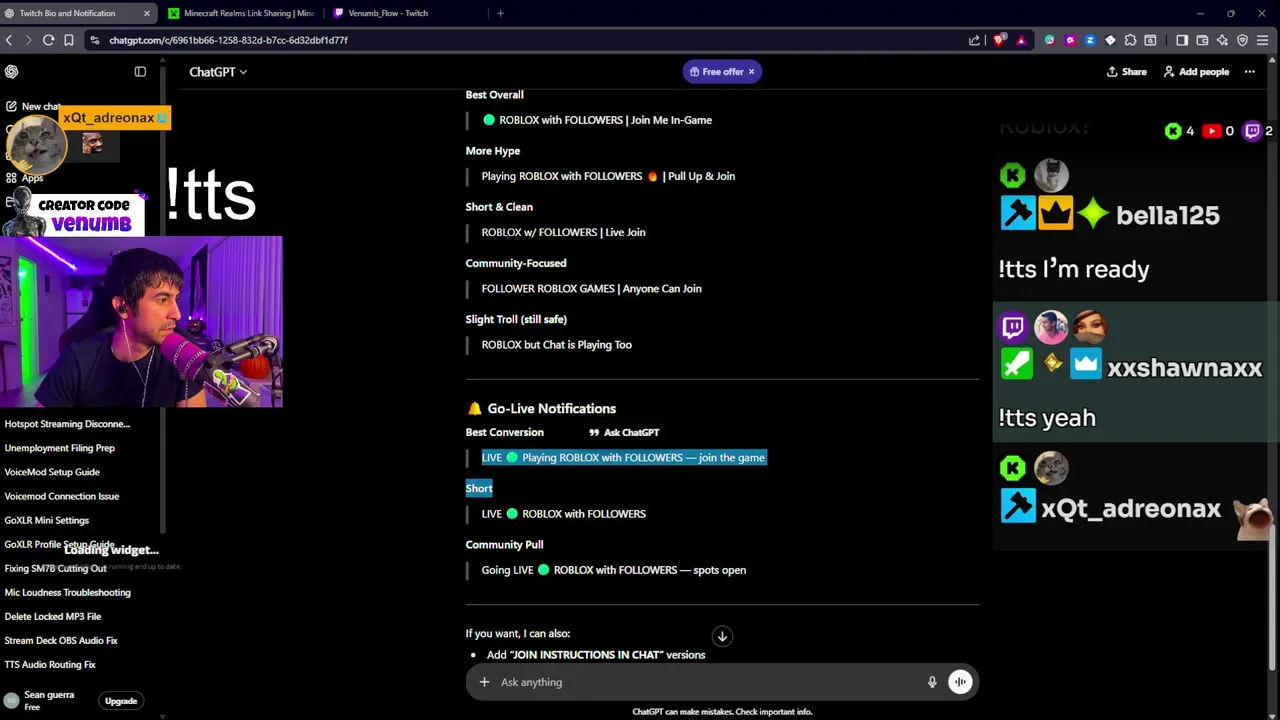Click 'Going LIVE ROBLOX with FOLLOWERS — spots open'
The width and height of the screenshot is (1280, 720).
tap(614, 570)
